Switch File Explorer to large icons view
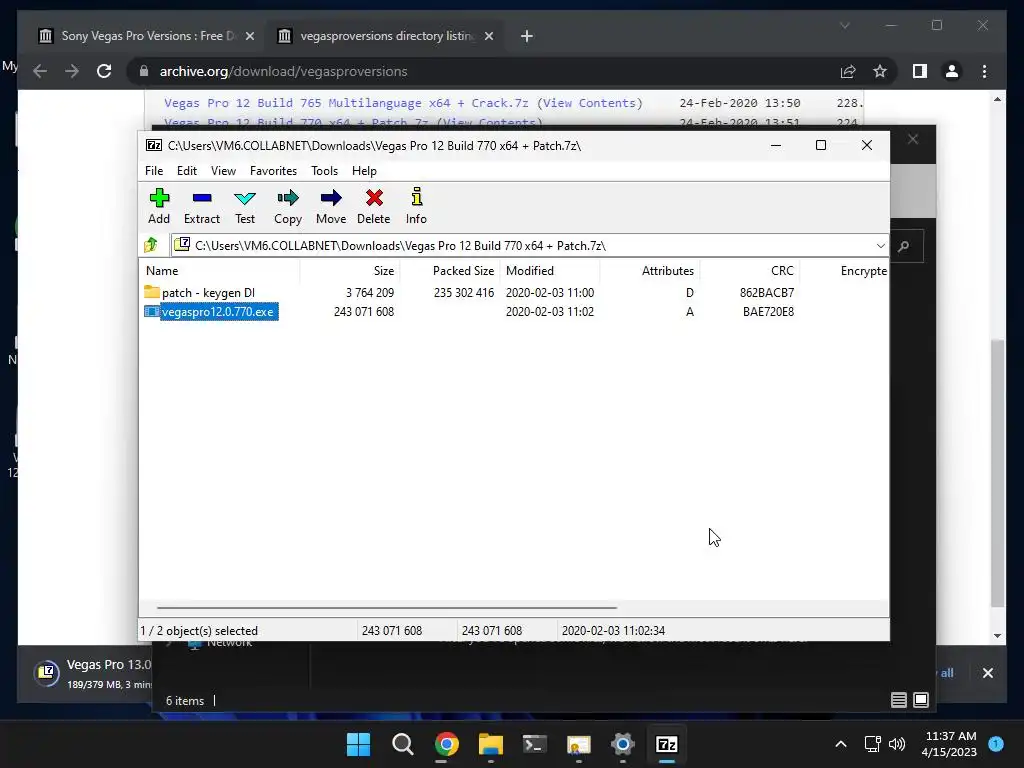The image size is (1024, 768). click(921, 700)
